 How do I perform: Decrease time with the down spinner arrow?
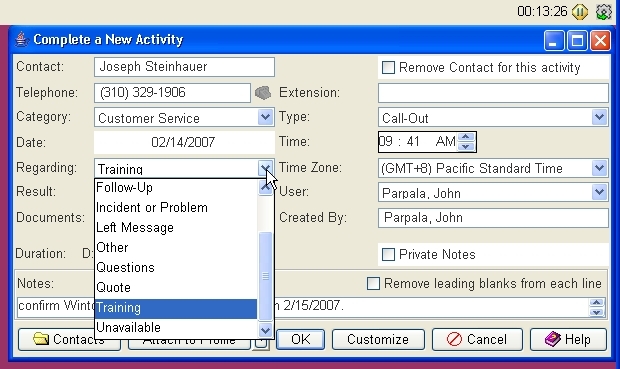pos(466,146)
